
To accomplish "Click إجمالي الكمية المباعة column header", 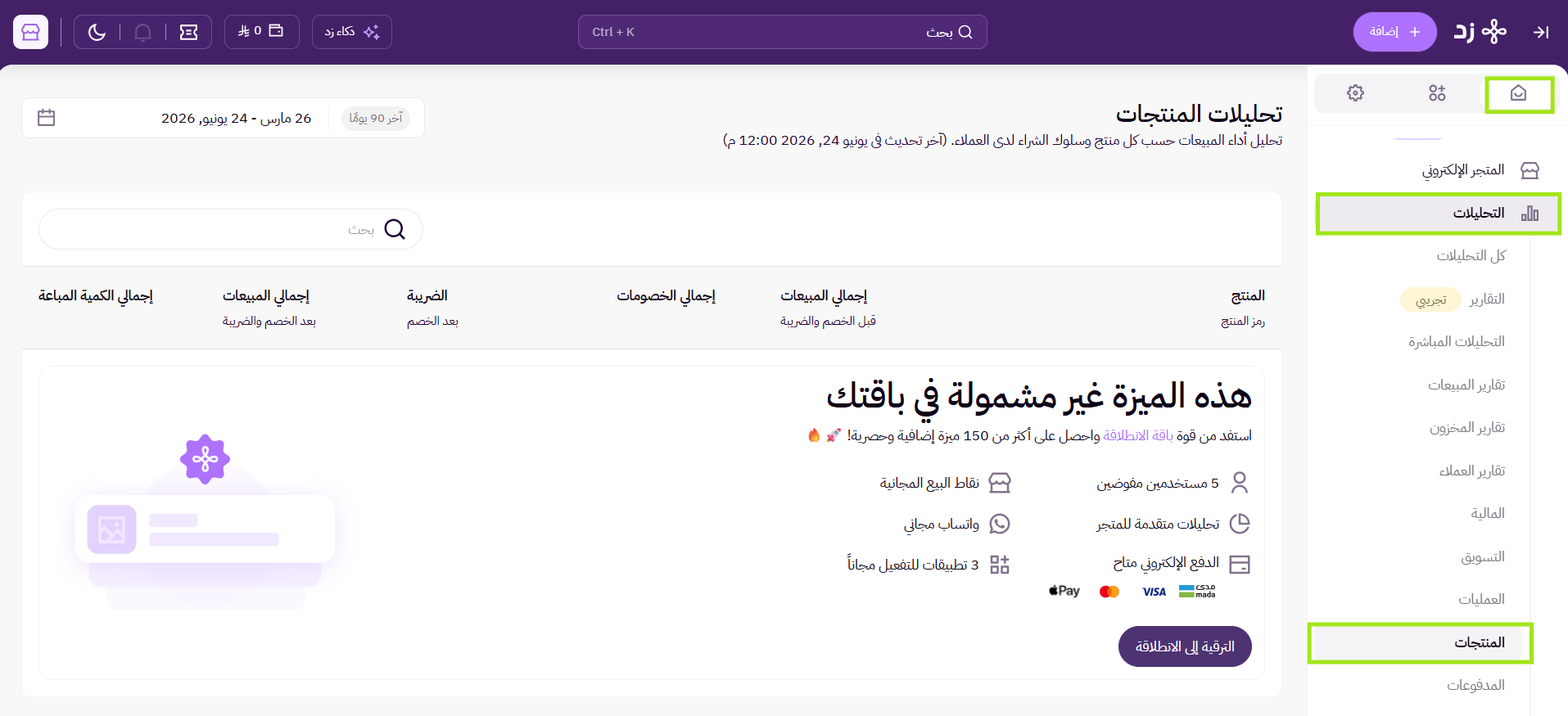I will click(x=96, y=295).
